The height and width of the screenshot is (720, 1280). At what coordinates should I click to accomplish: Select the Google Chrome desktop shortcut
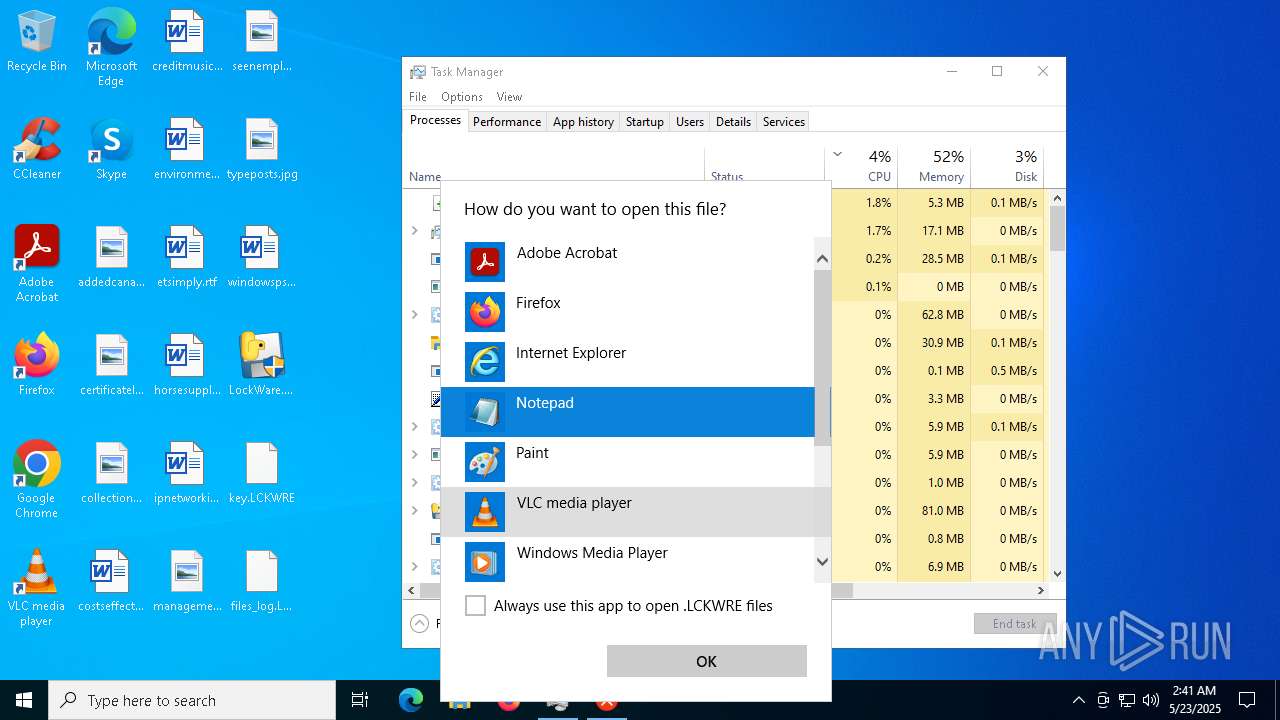pyautogui.click(x=37, y=480)
